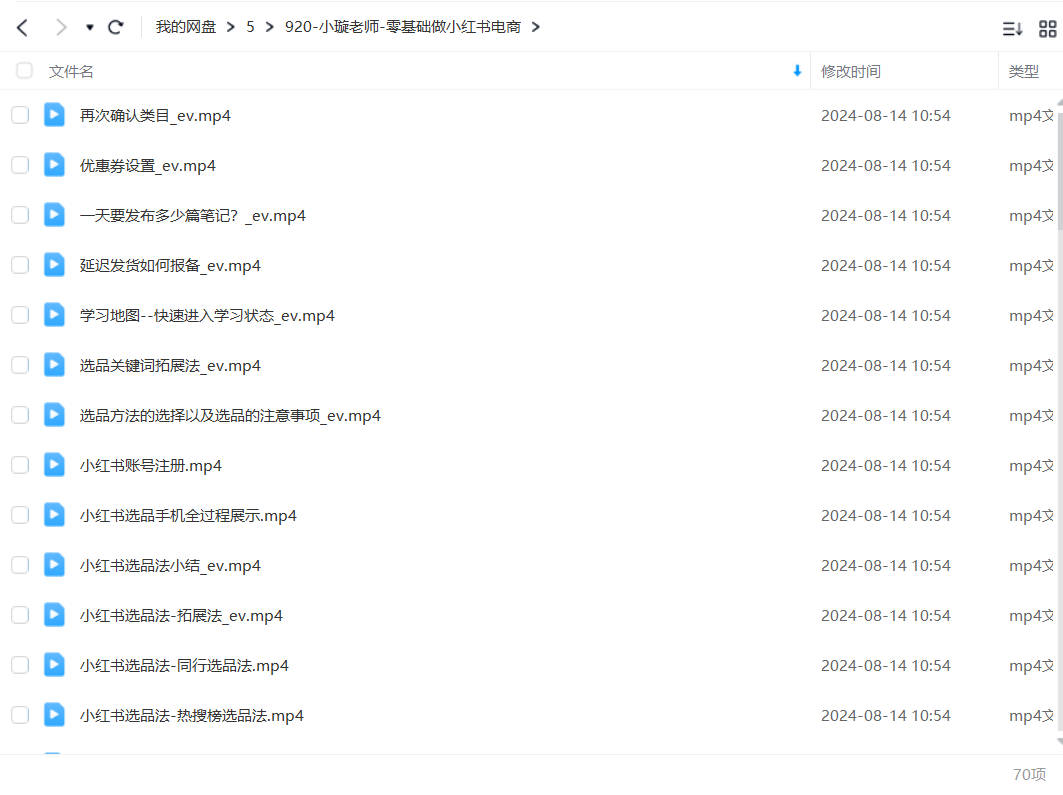Check the box for 小红书选品手机全过程展示.mp4
1063x795 pixels.
tap(20, 515)
